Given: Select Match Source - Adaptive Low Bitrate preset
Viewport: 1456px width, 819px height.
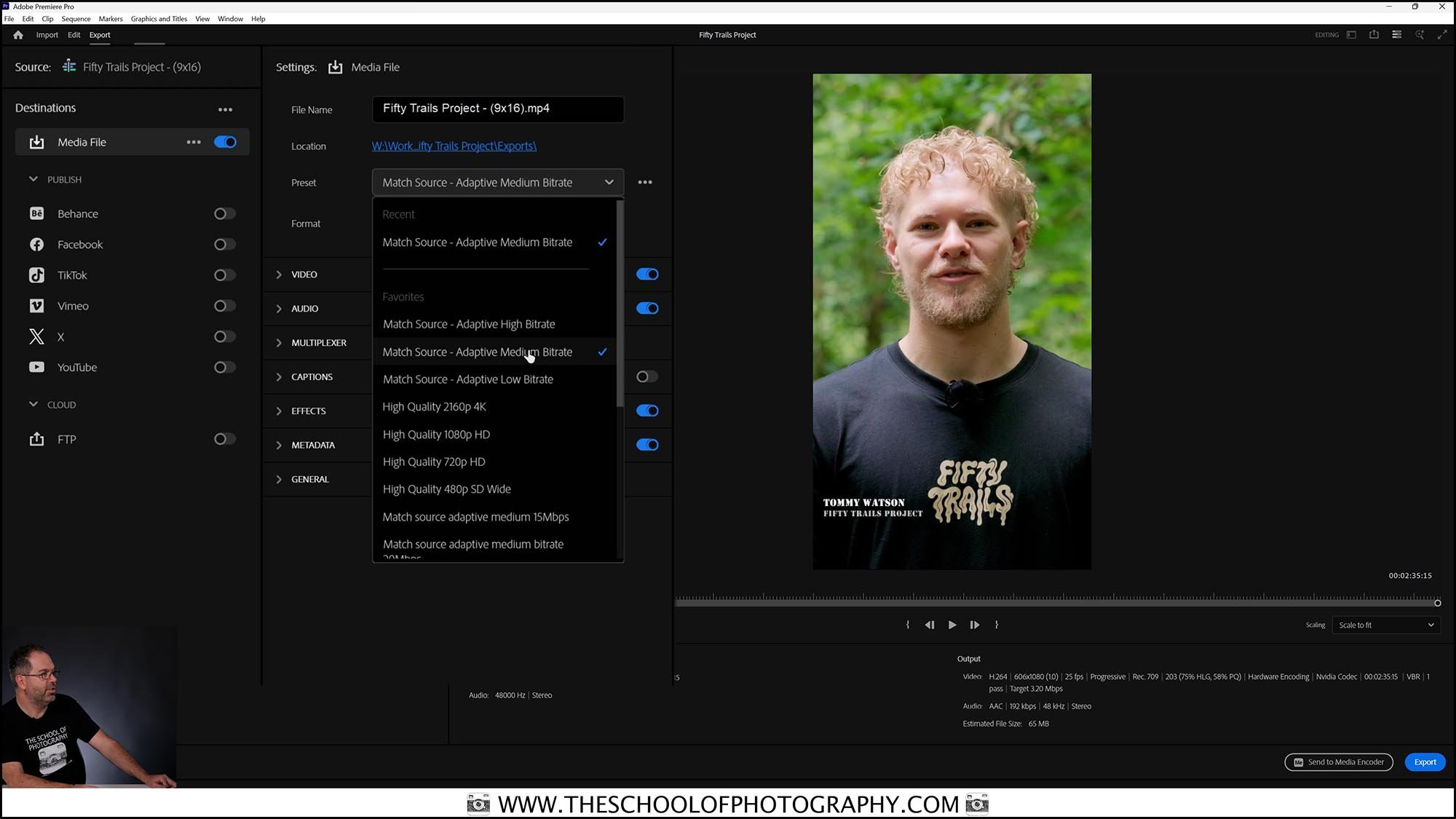Looking at the screenshot, I should 467,379.
